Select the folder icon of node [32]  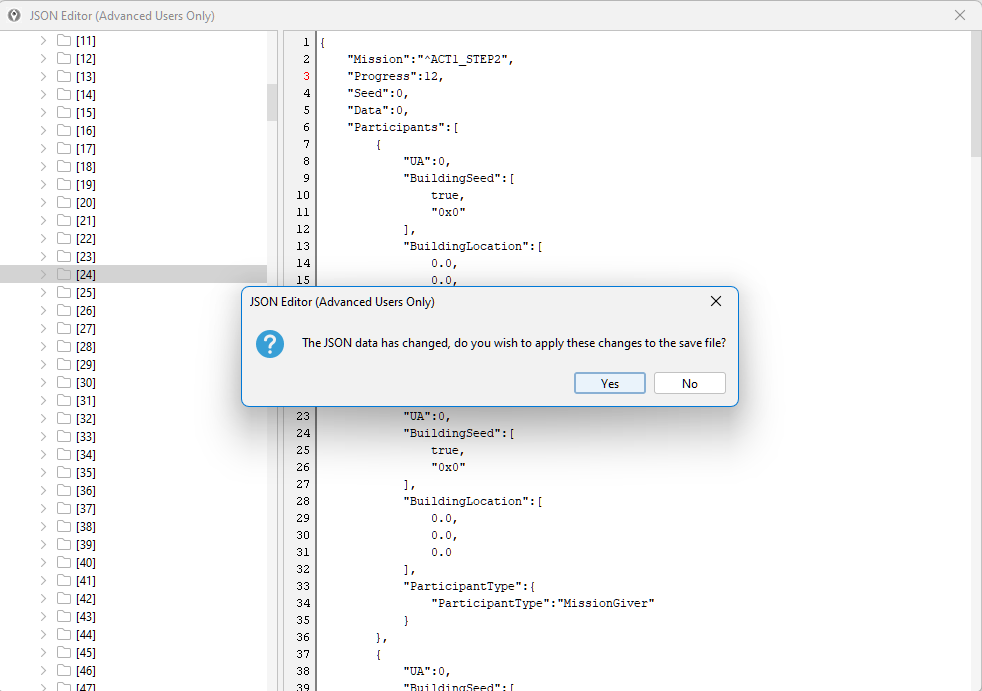point(64,418)
